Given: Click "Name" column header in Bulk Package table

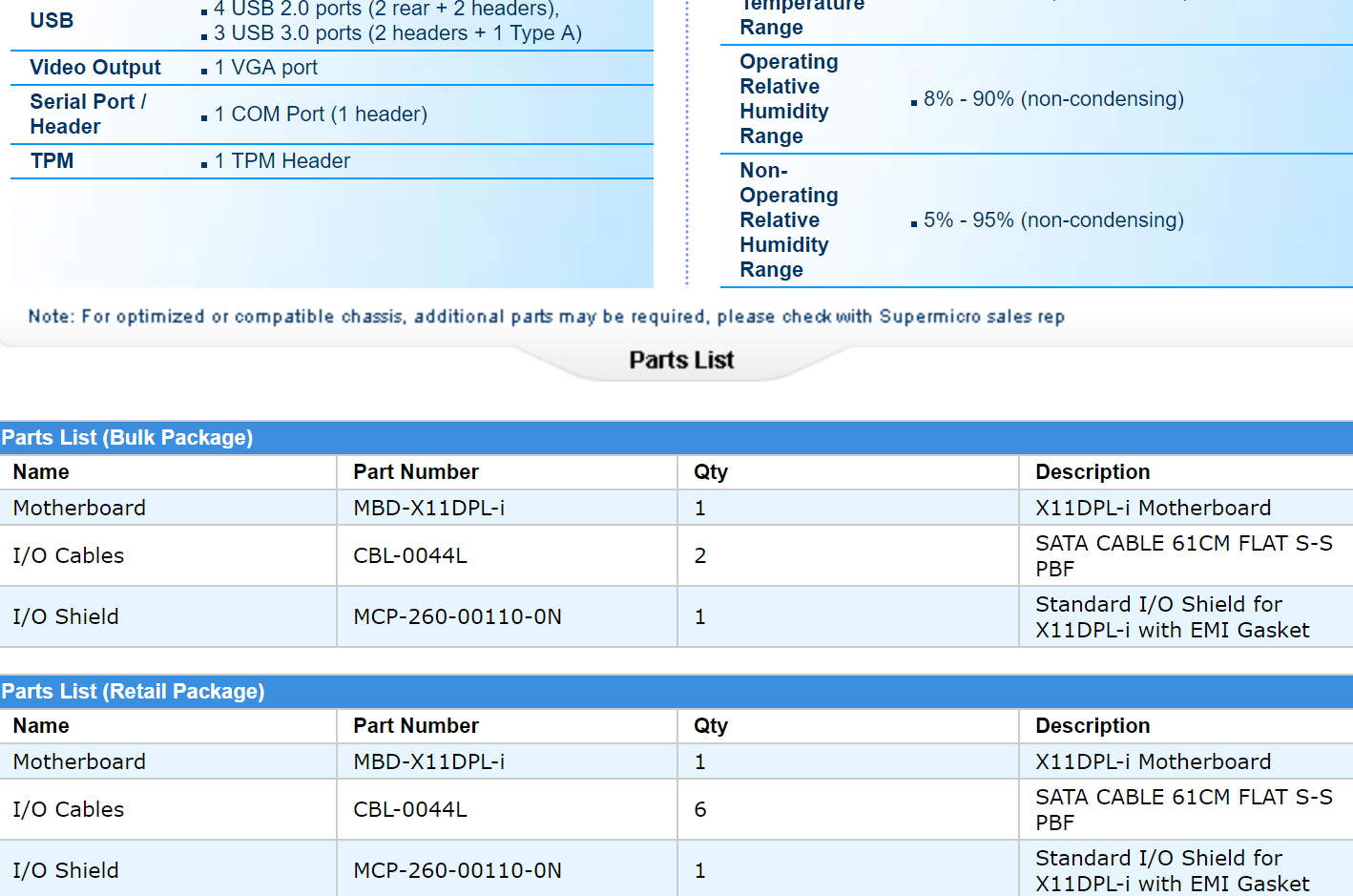Looking at the screenshot, I should click(41, 472).
